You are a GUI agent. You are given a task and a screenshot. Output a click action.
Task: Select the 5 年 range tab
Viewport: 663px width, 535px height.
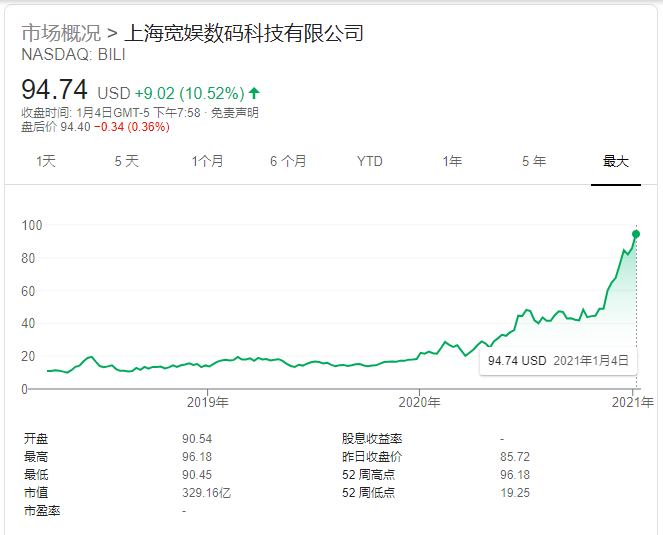534,161
